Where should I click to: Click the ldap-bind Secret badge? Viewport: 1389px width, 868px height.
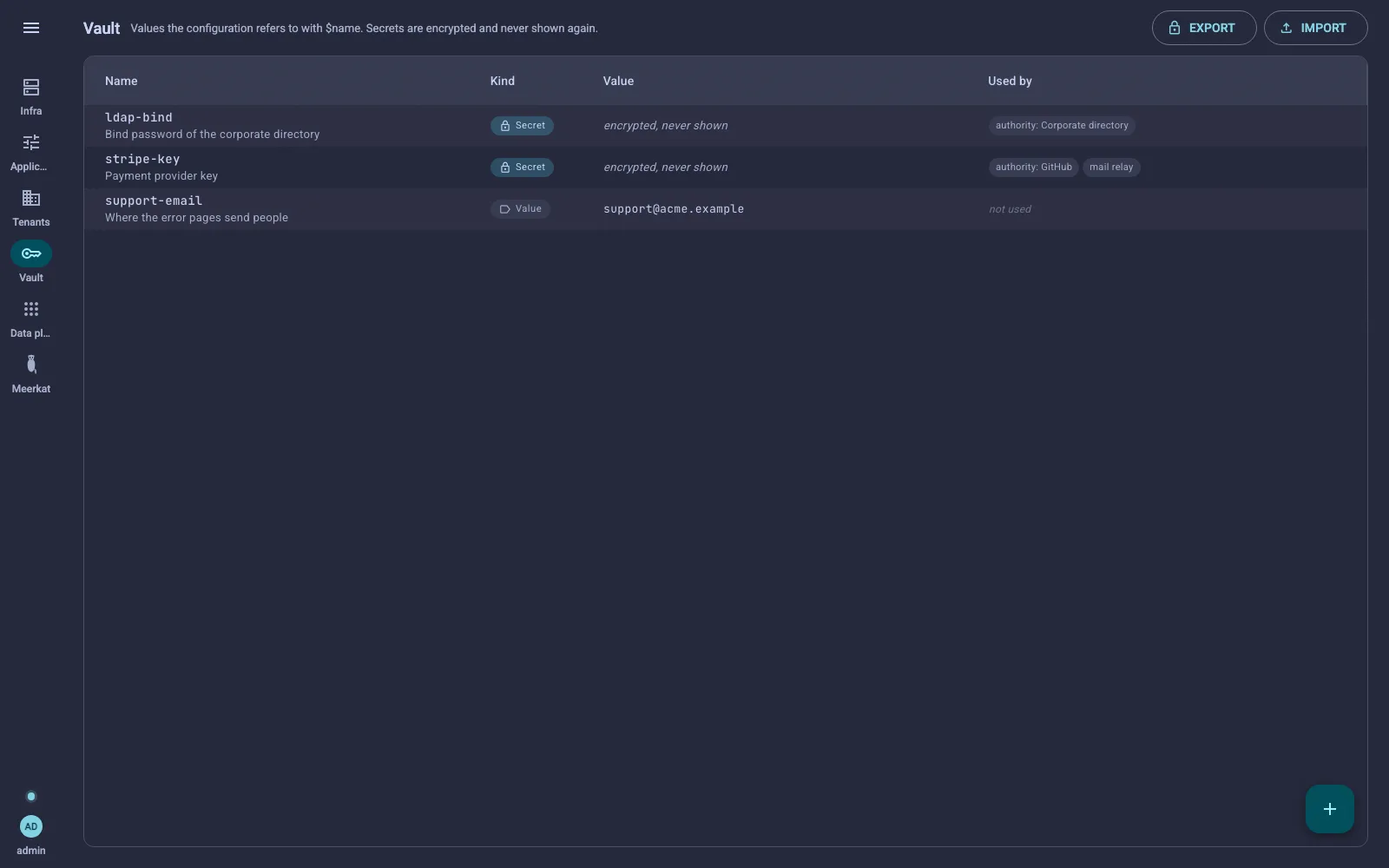tap(522, 126)
